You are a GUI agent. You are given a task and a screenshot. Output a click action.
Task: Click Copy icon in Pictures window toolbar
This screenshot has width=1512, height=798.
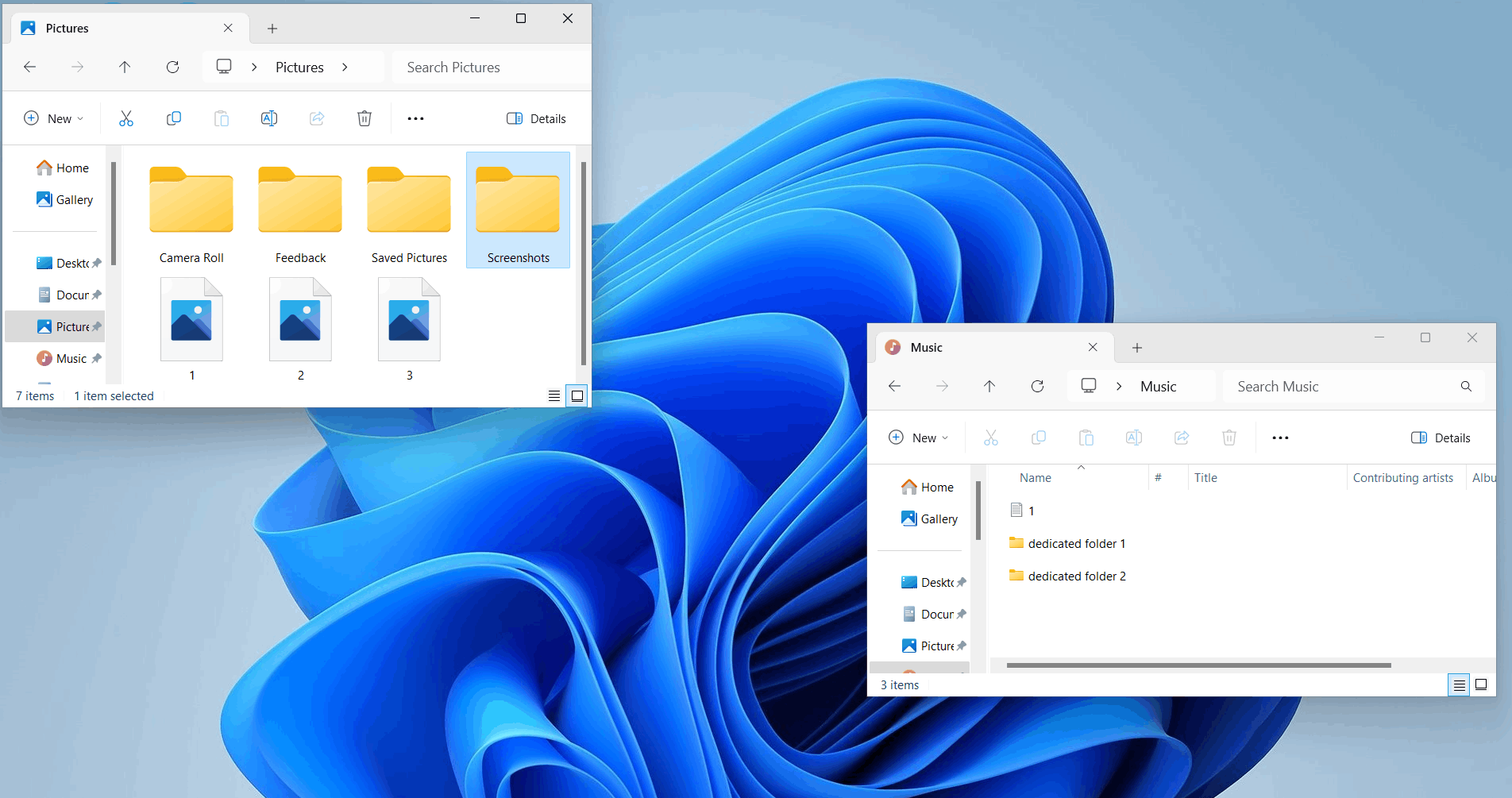(174, 118)
